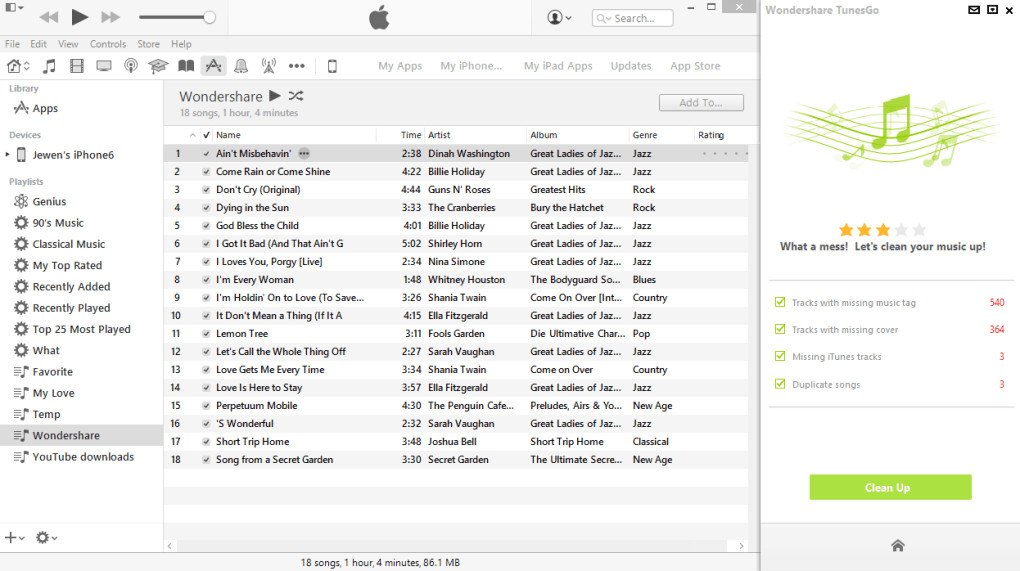Viewport: 1020px width, 571px height.
Task: Toggle Tracks with missing cover checkbox
Action: pyautogui.click(x=780, y=329)
